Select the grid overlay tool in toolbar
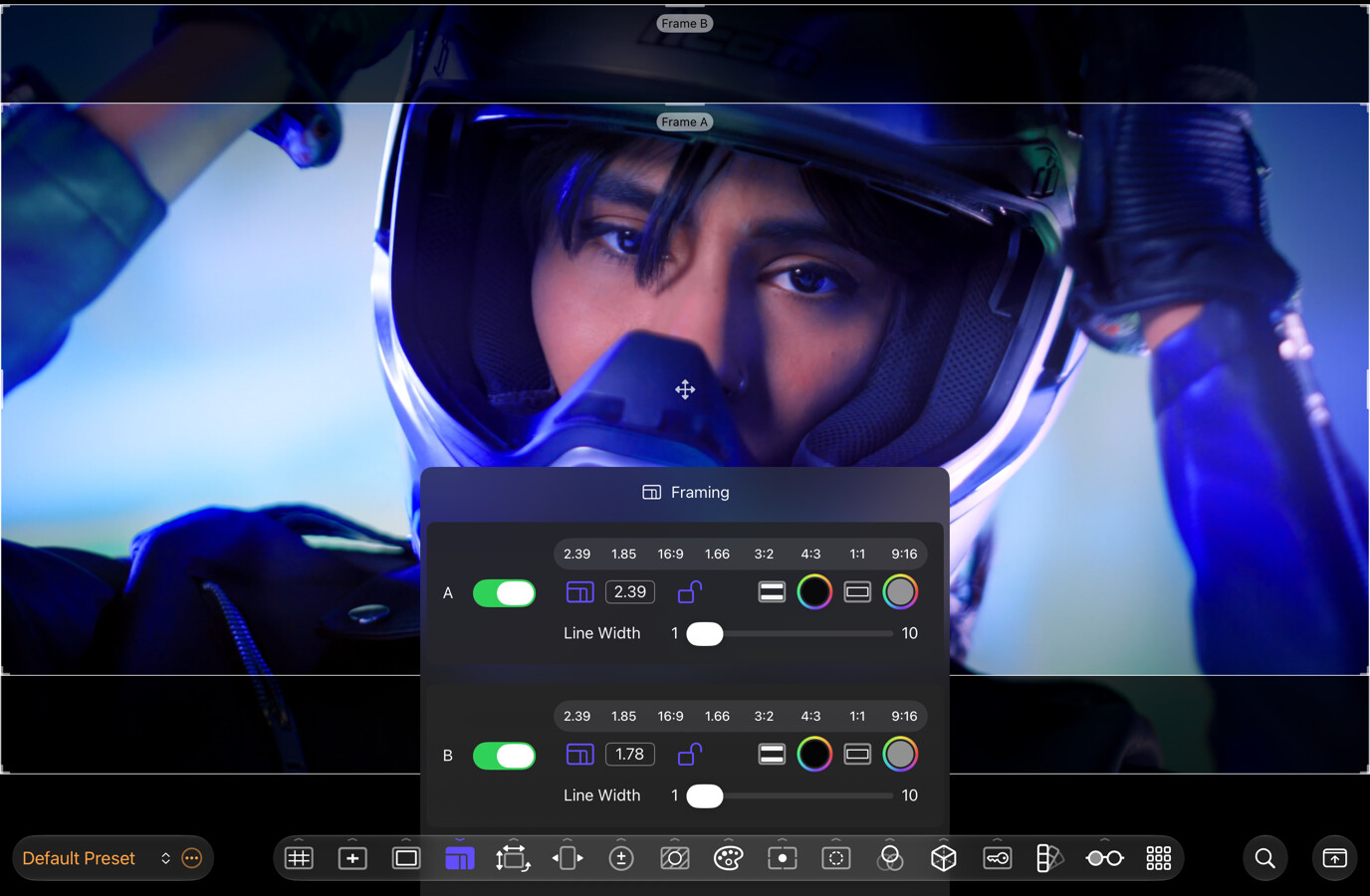Screen dimensions: 1370x896 coord(299,858)
